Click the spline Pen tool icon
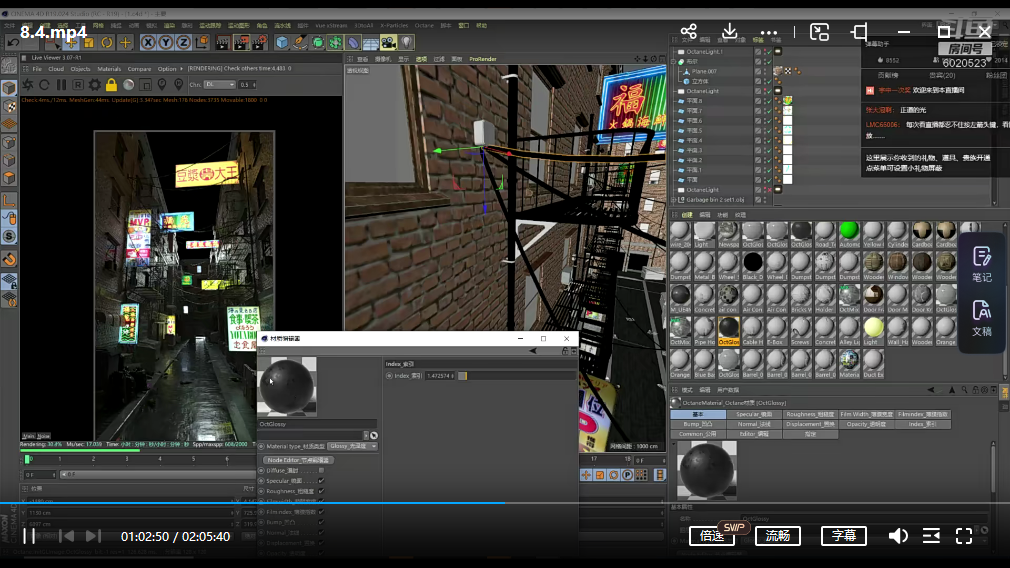Viewport: 1010px width, 568px height. point(300,43)
